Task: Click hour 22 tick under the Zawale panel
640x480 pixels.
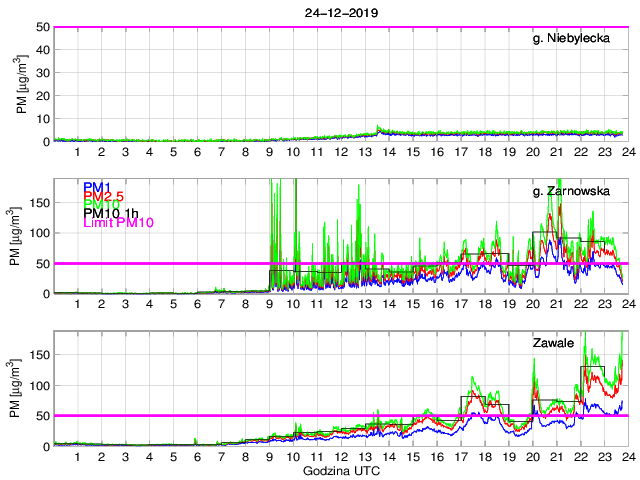Action: [x=580, y=457]
